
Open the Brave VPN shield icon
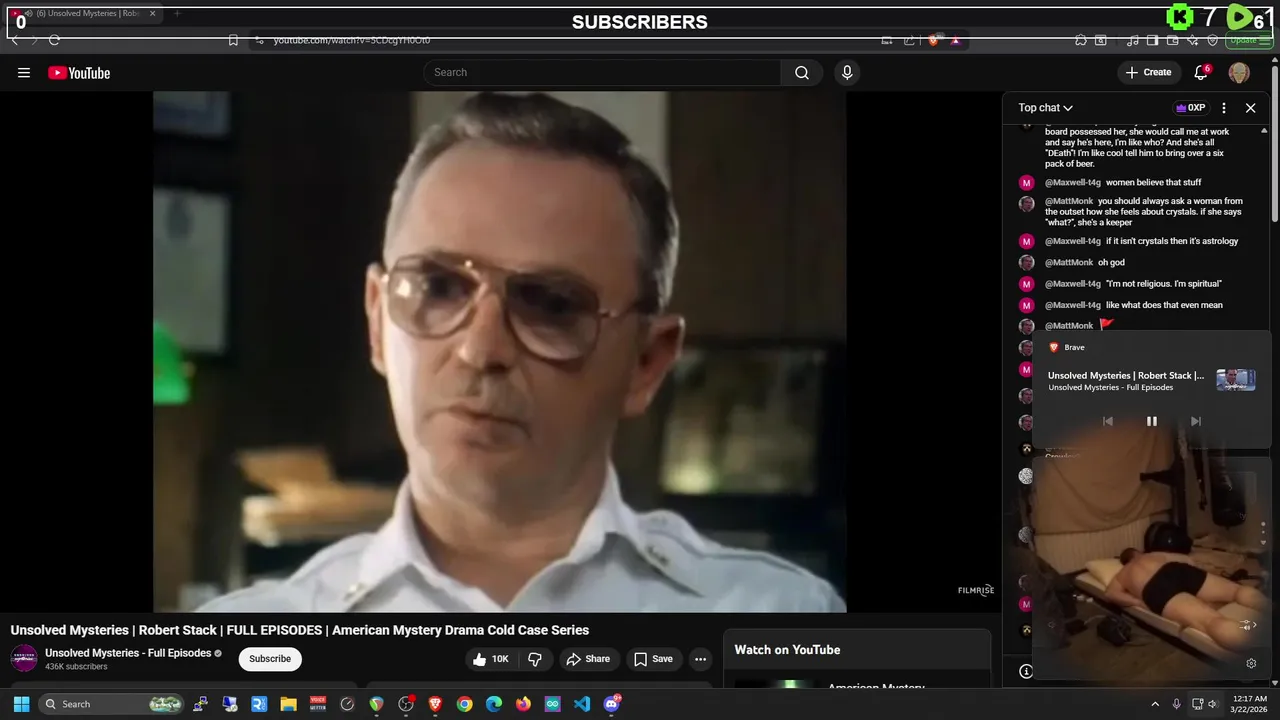[1212, 40]
